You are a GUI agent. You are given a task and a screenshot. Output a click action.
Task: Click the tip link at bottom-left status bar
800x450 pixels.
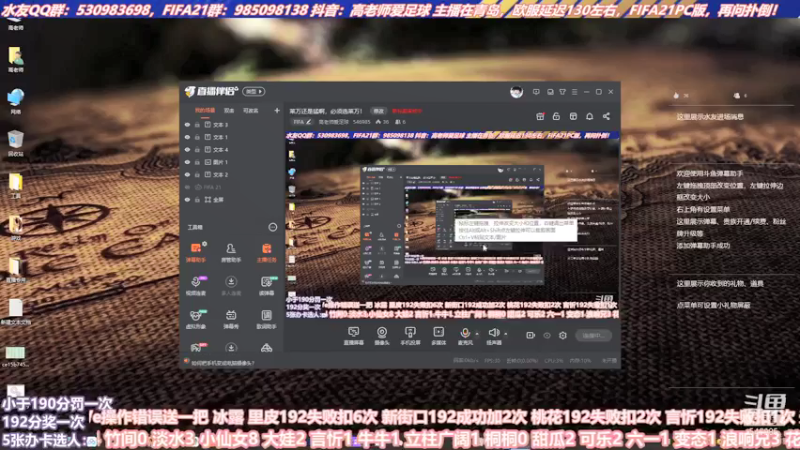pyautogui.click(x=222, y=363)
